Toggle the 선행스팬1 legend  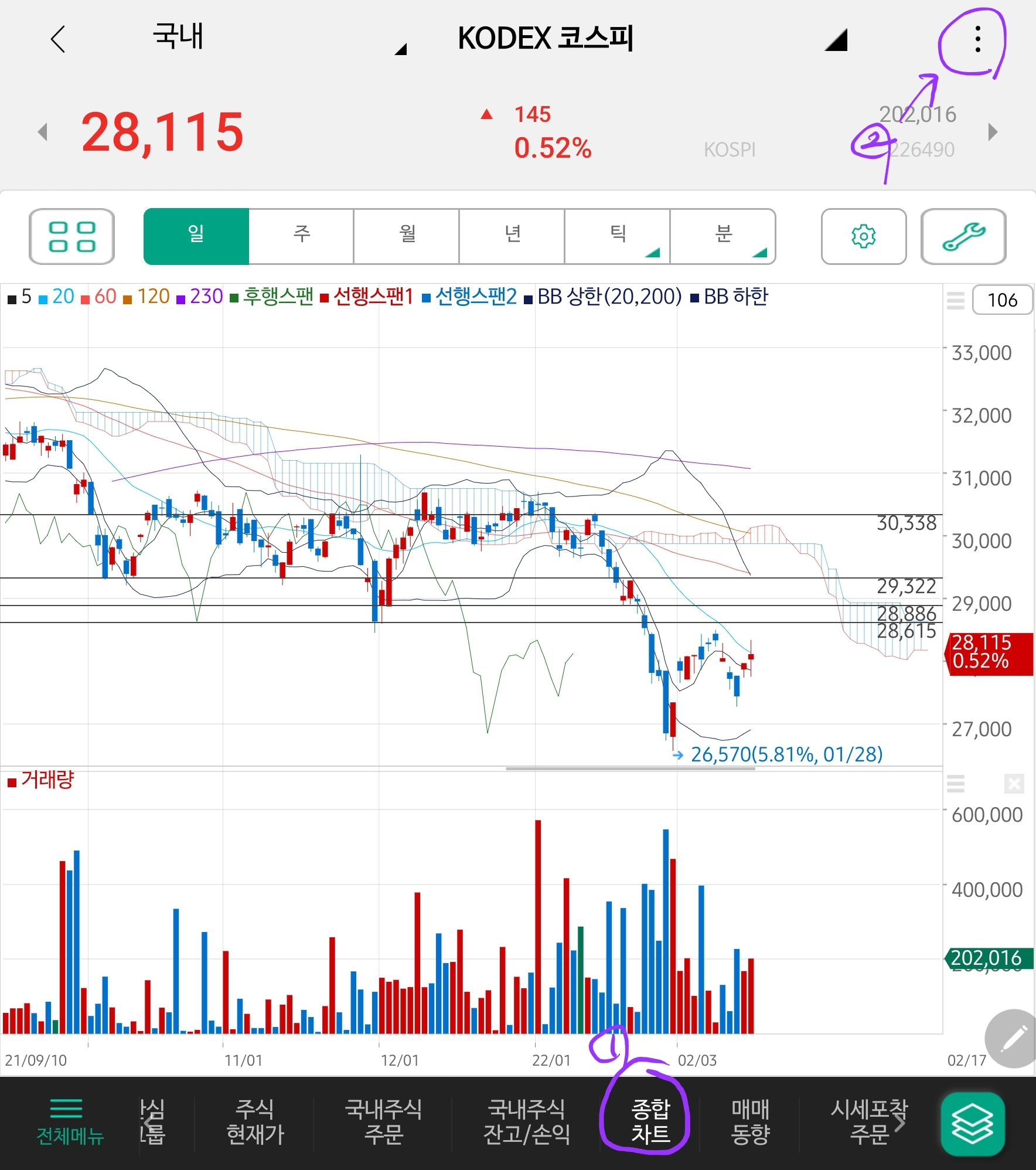click(367, 297)
